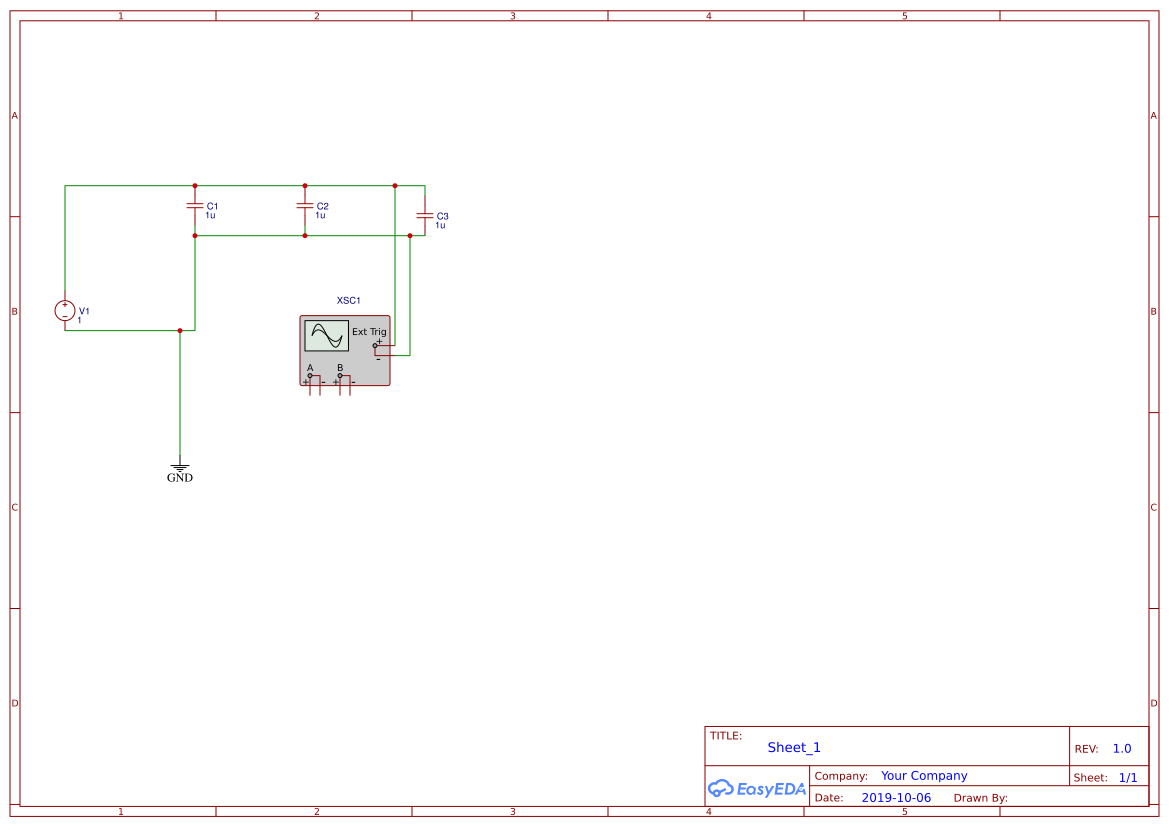
Task: Click channel A input pin of oscilloscope
Action: (x=310, y=375)
